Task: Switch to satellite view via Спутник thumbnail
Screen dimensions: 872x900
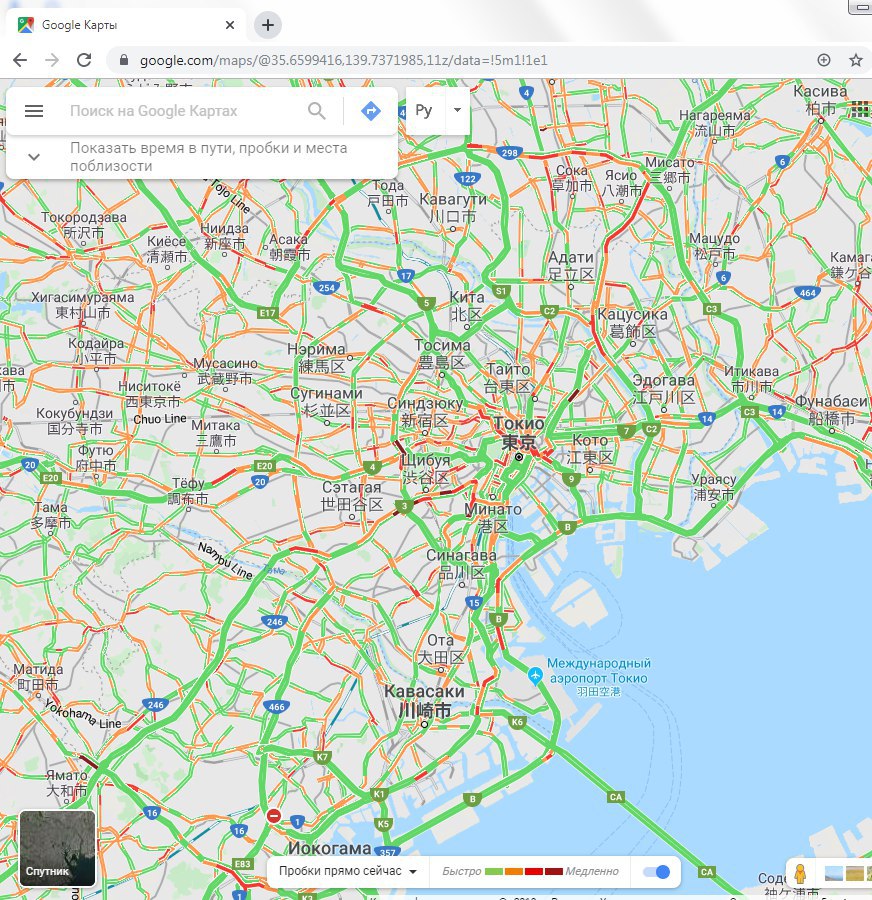Action: (x=57, y=848)
